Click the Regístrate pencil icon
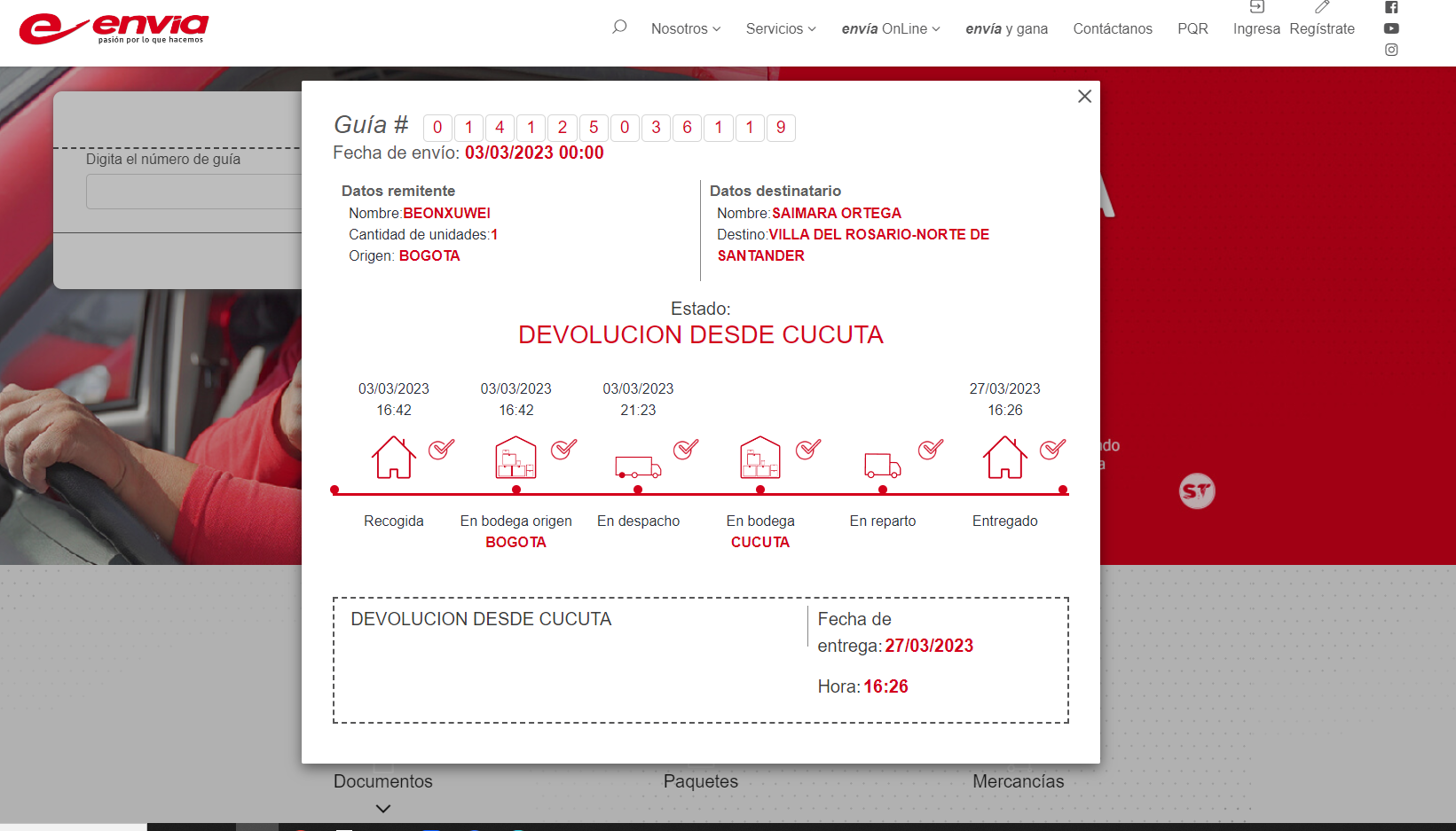 point(1322,7)
